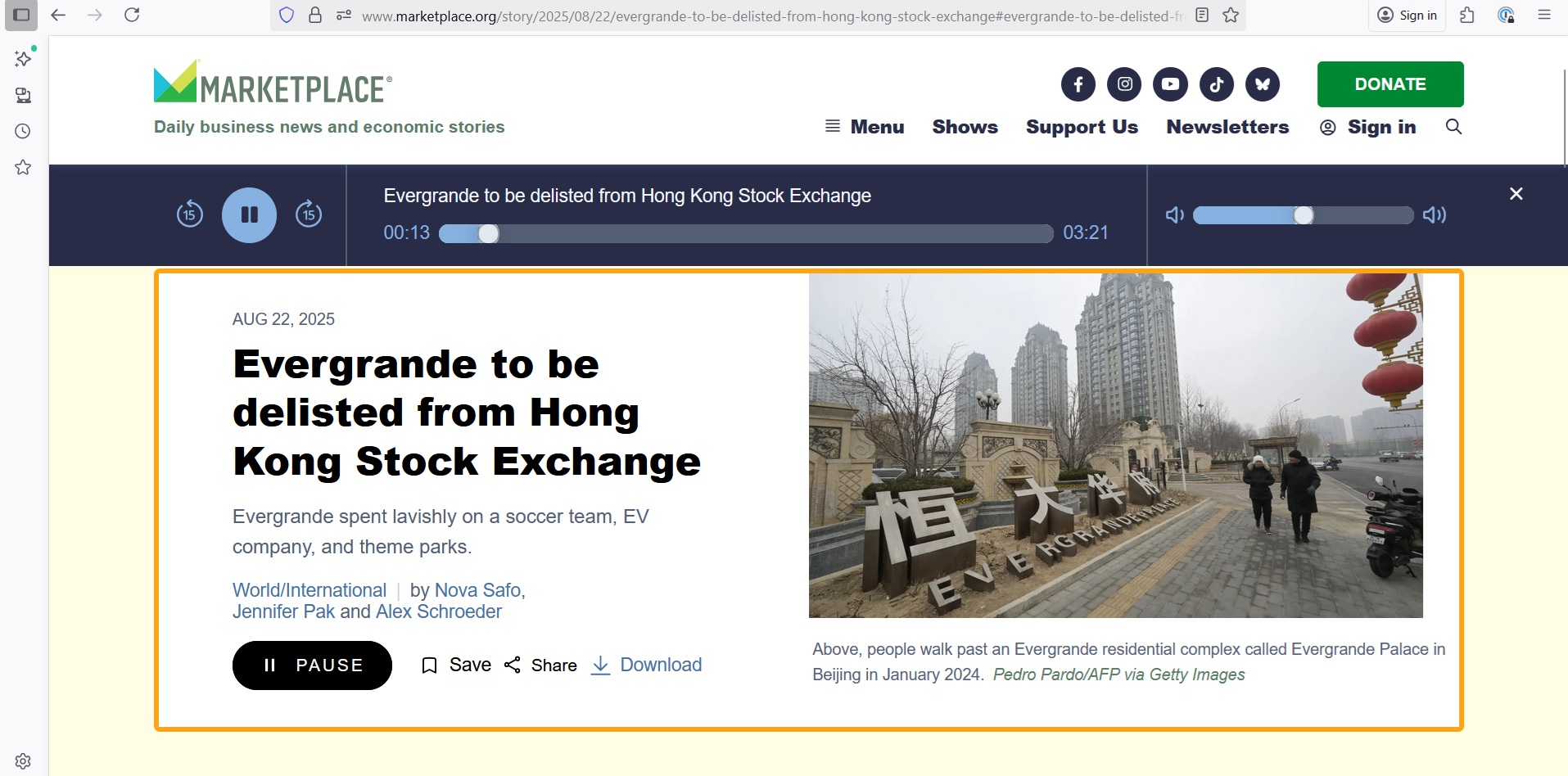
Task: Open the Shows nav item
Action: click(x=965, y=127)
